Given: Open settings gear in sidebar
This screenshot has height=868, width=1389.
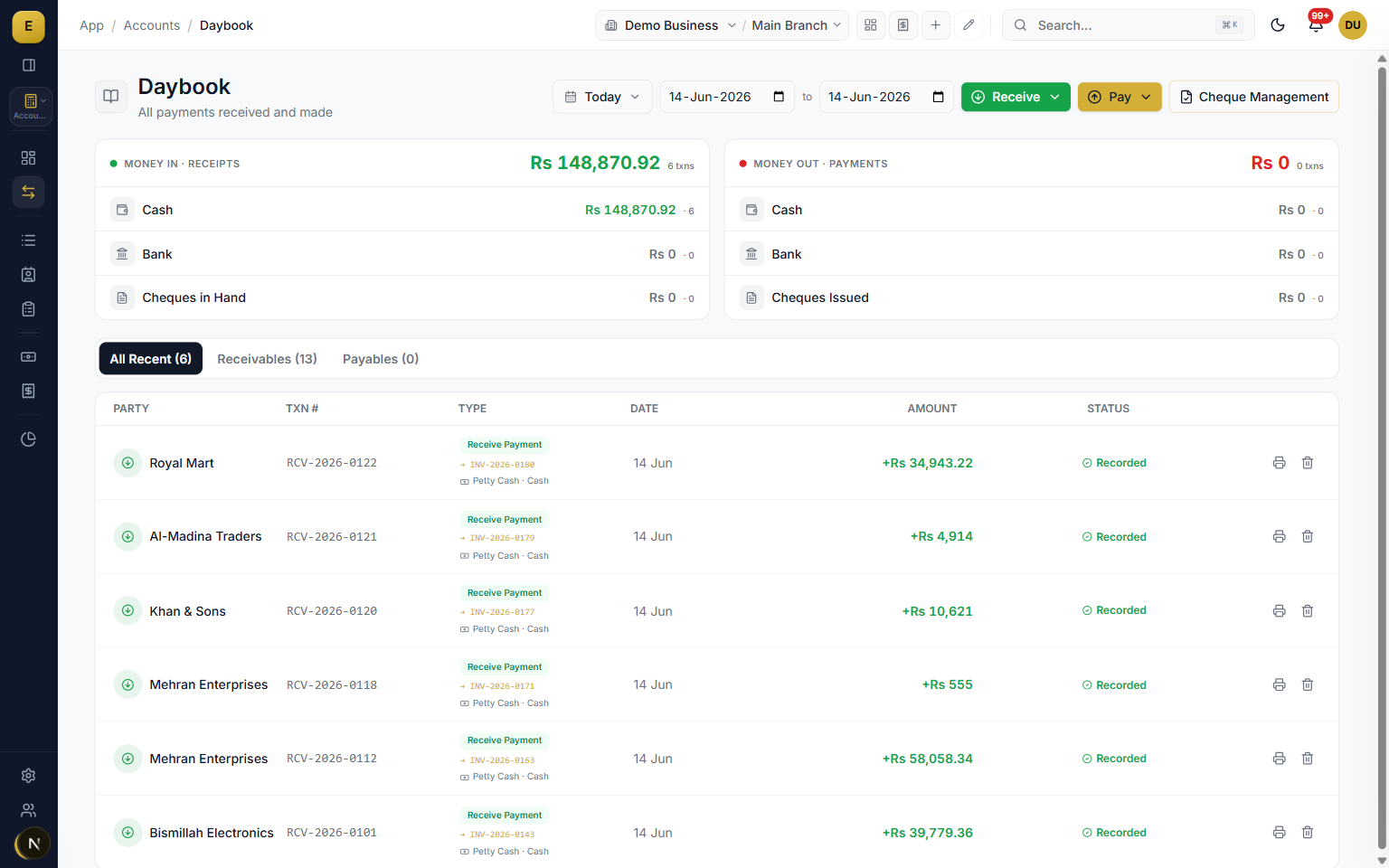Looking at the screenshot, I should (29, 776).
